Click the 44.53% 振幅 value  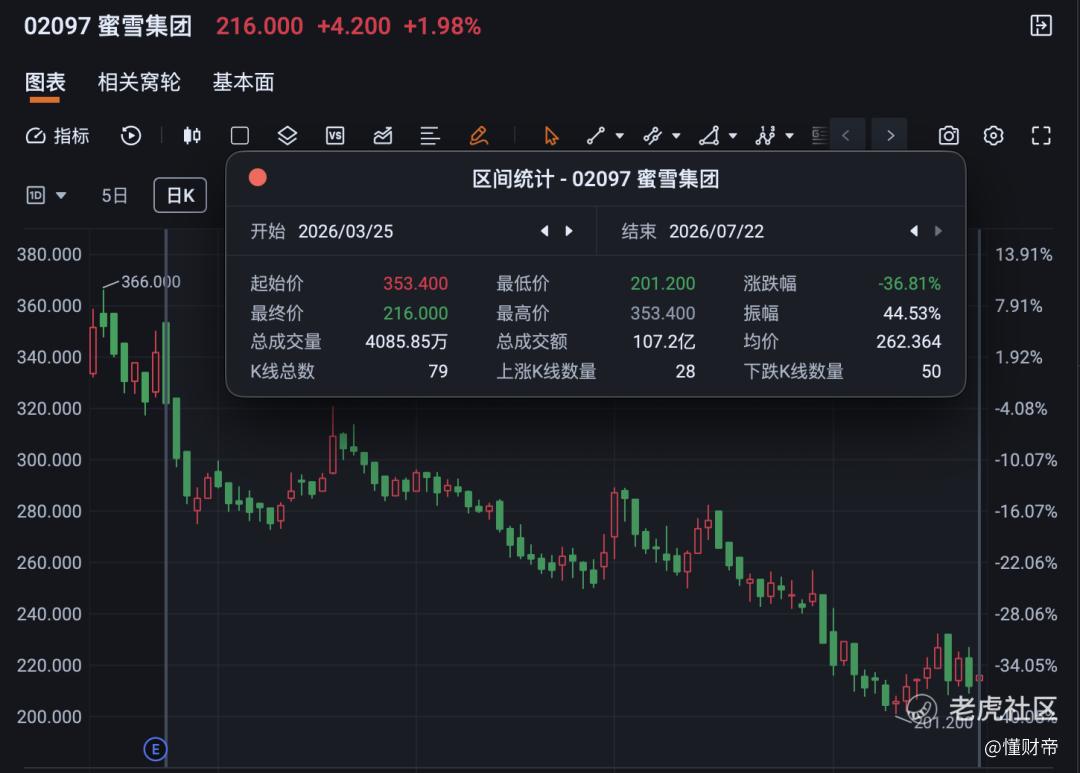(x=912, y=313)
